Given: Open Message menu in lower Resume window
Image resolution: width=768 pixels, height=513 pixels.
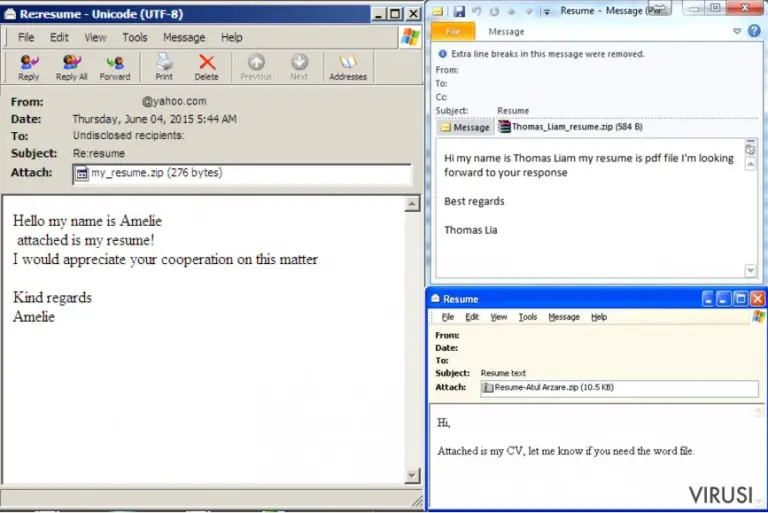Looking at the screenshot, I should click(x=564, y=317).
